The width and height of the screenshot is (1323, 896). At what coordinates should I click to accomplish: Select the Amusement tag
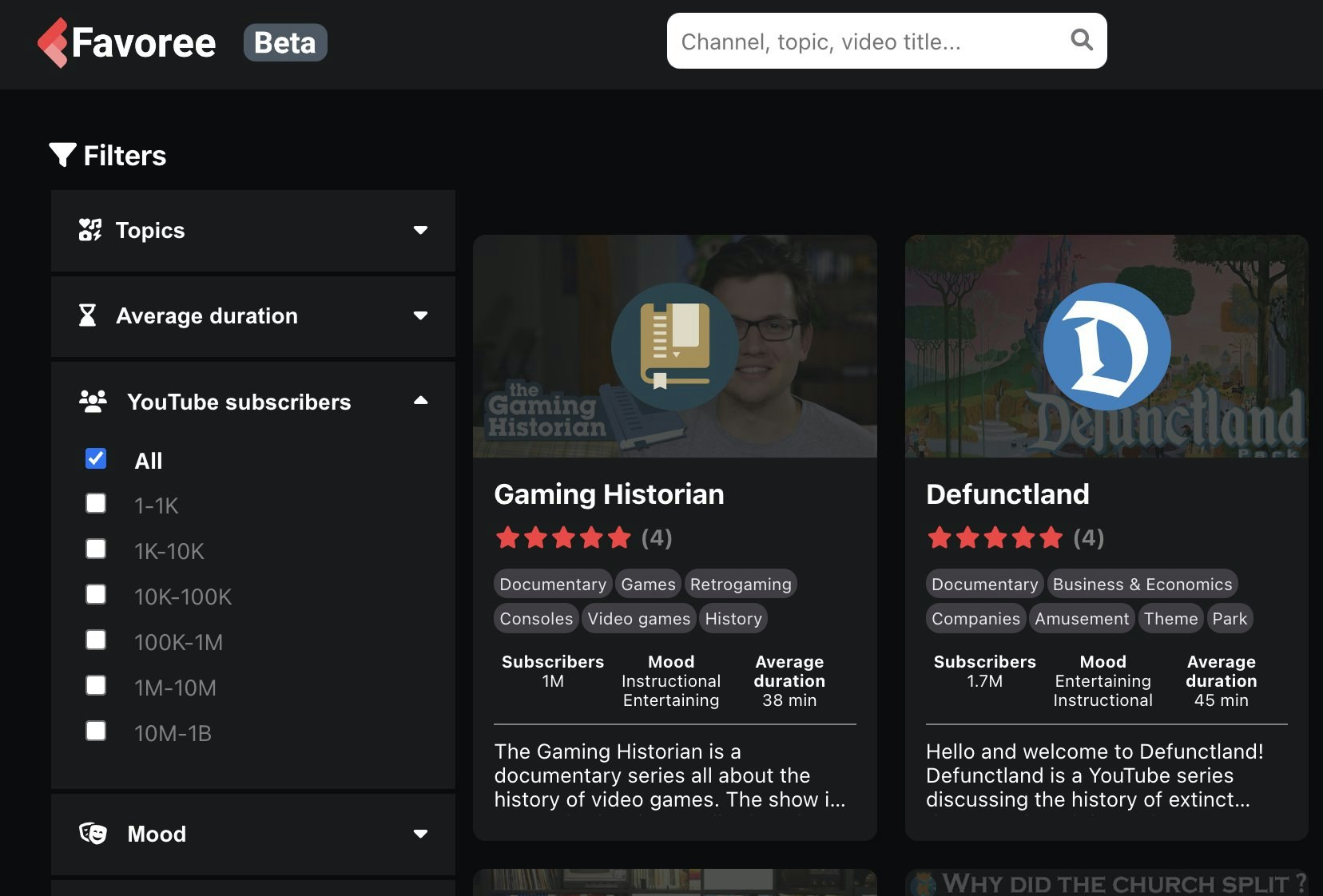1082,618
